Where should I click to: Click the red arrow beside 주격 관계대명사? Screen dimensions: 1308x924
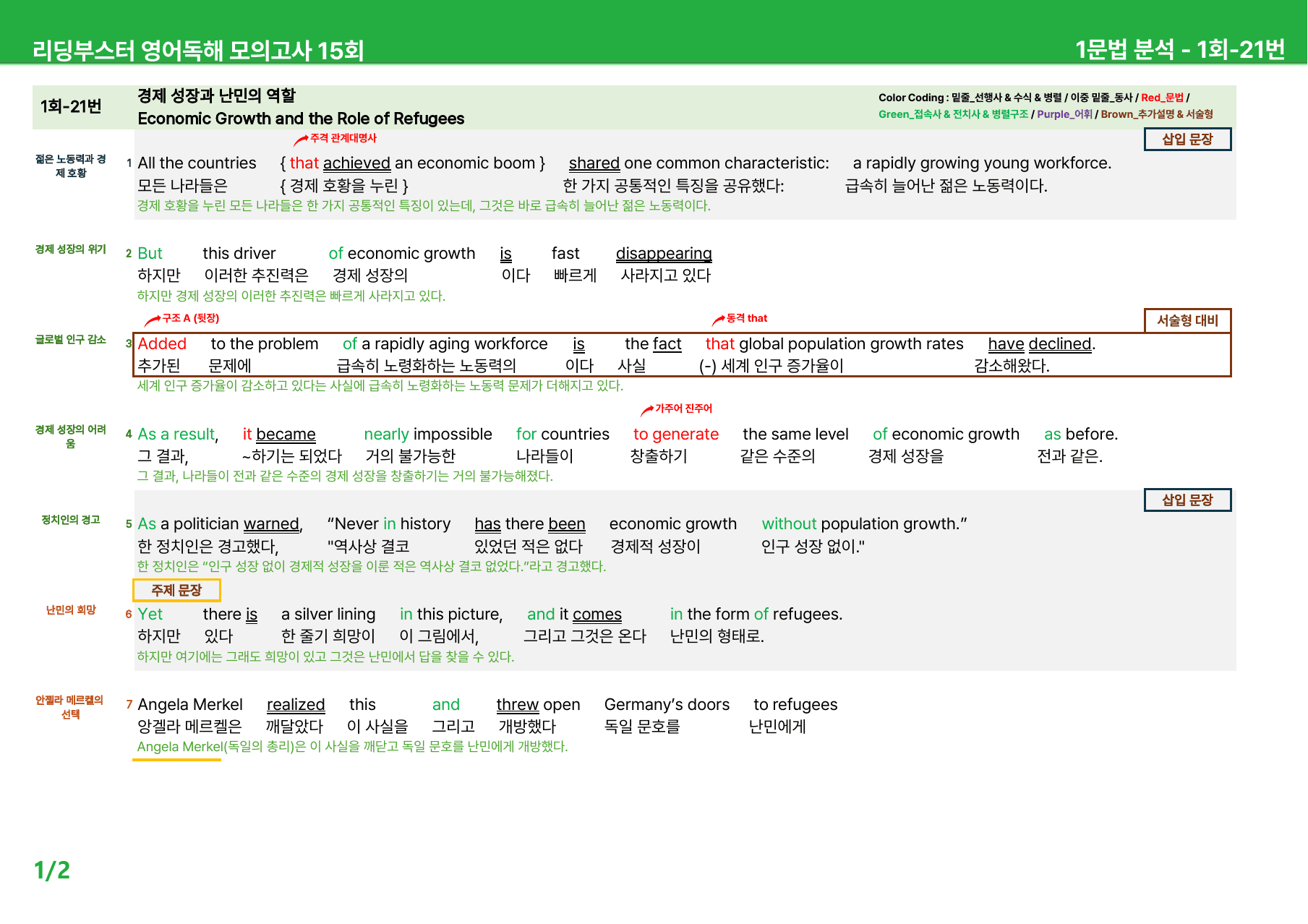pyautogui.click(x=301, y=140)
